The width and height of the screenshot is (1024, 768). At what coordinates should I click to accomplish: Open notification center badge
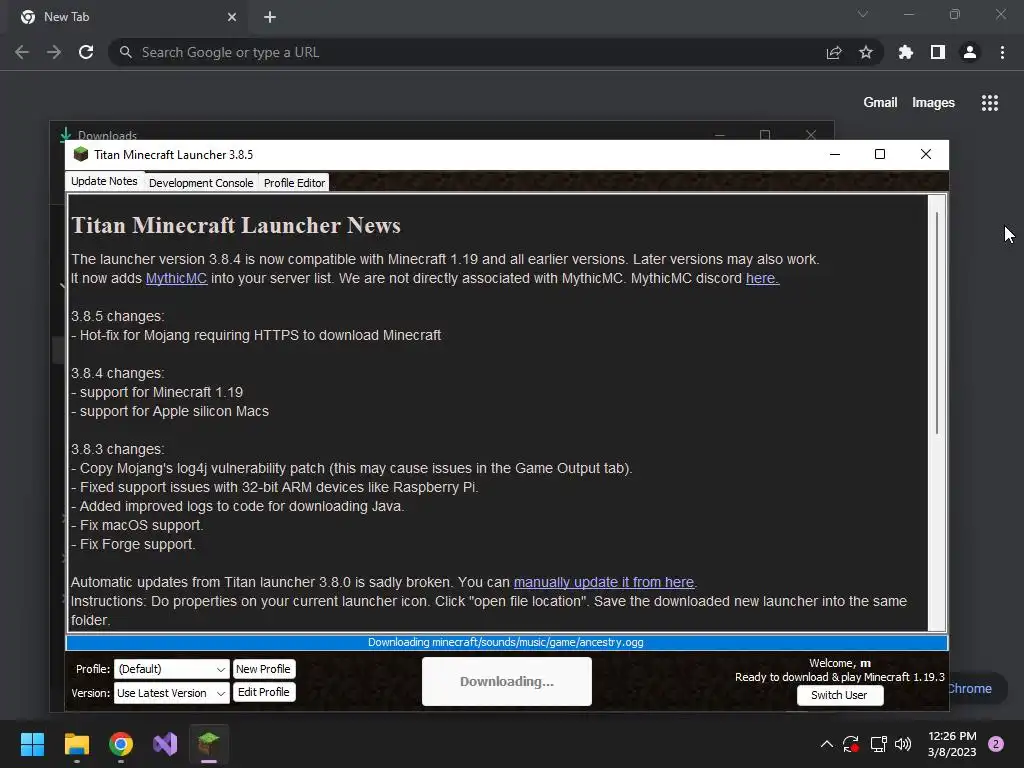[x=996, y=744]
